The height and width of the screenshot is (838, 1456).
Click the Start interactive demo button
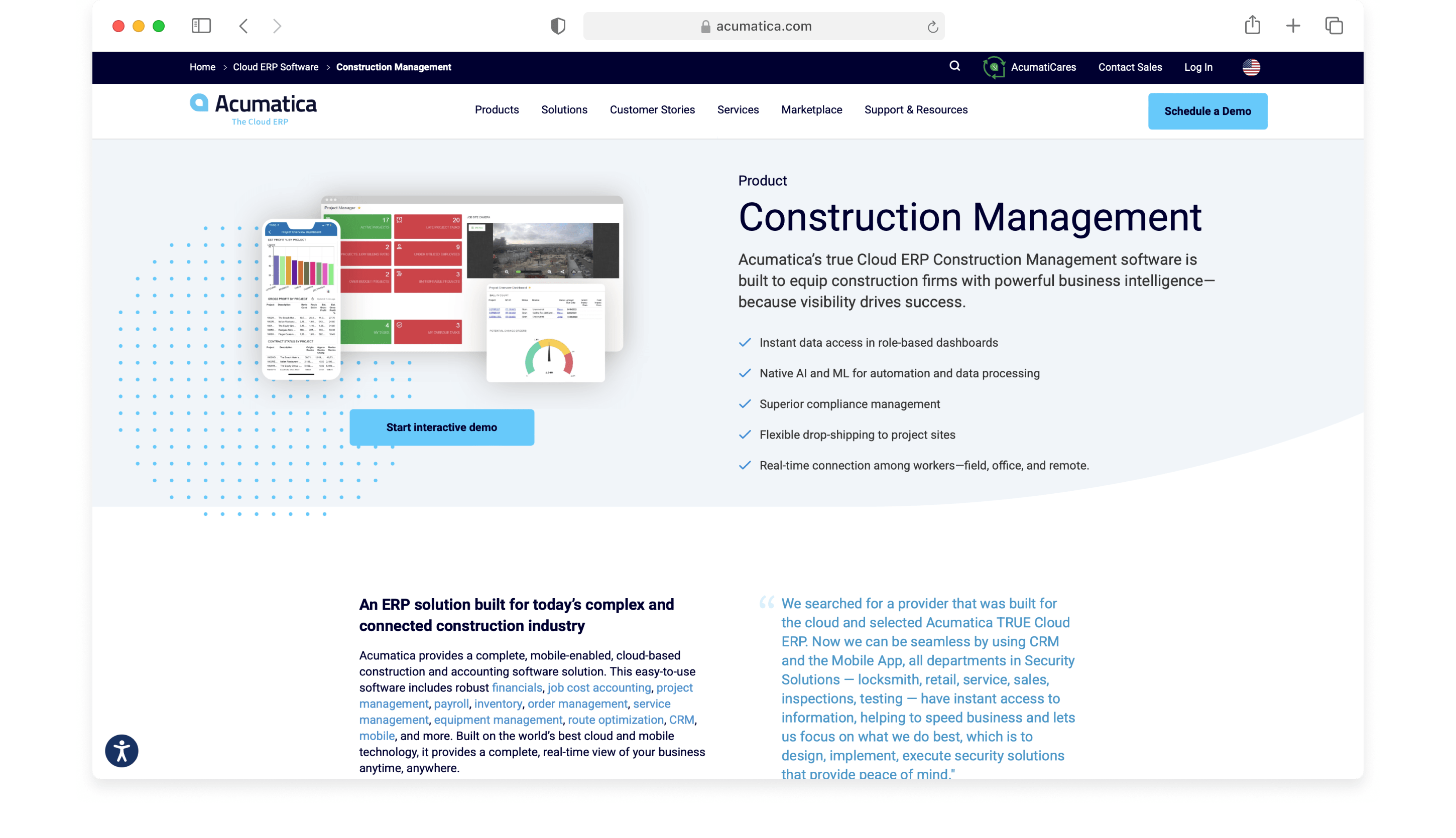click(442, 427)
